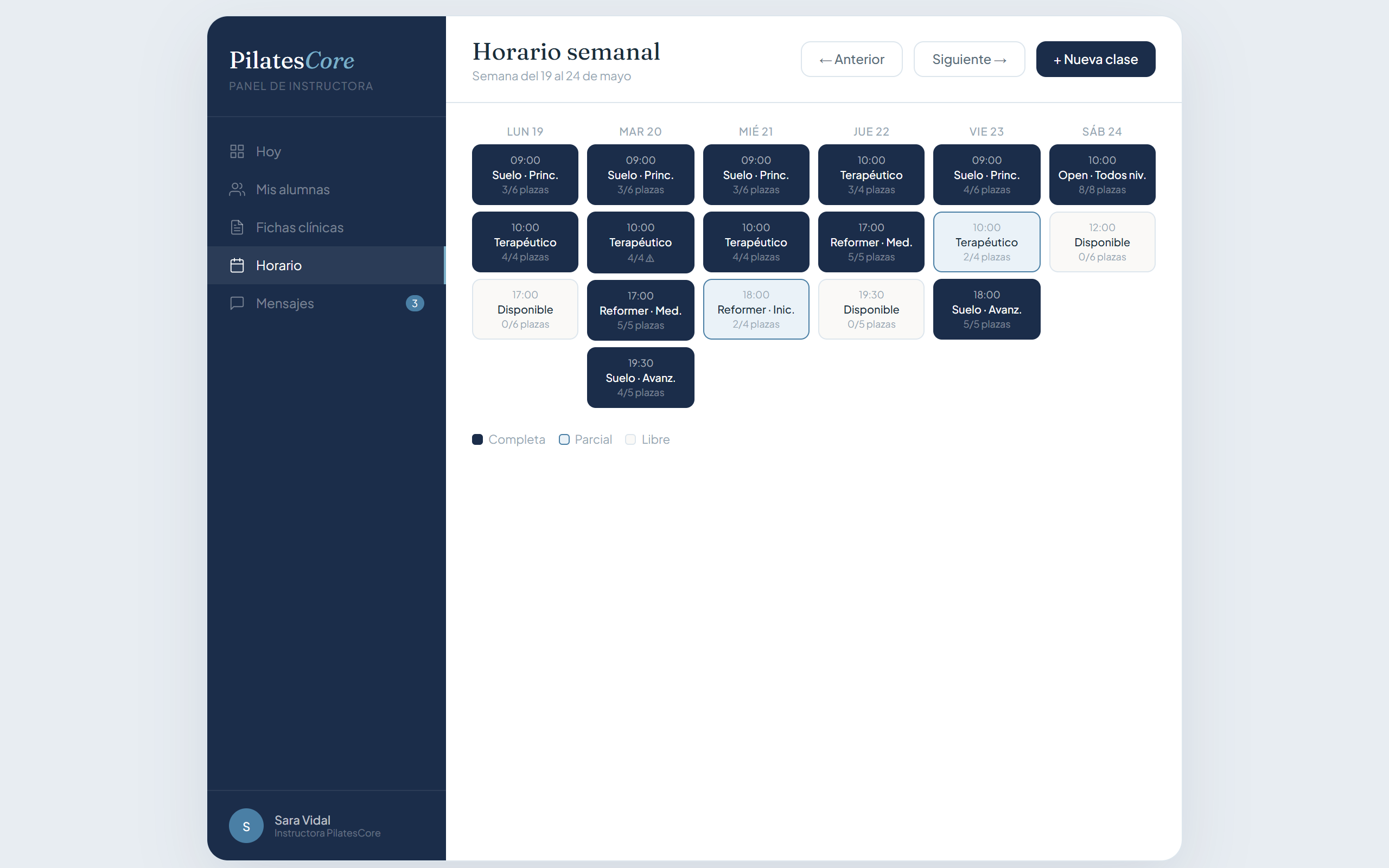Click the Parcial legend swatch

[564, 440]
